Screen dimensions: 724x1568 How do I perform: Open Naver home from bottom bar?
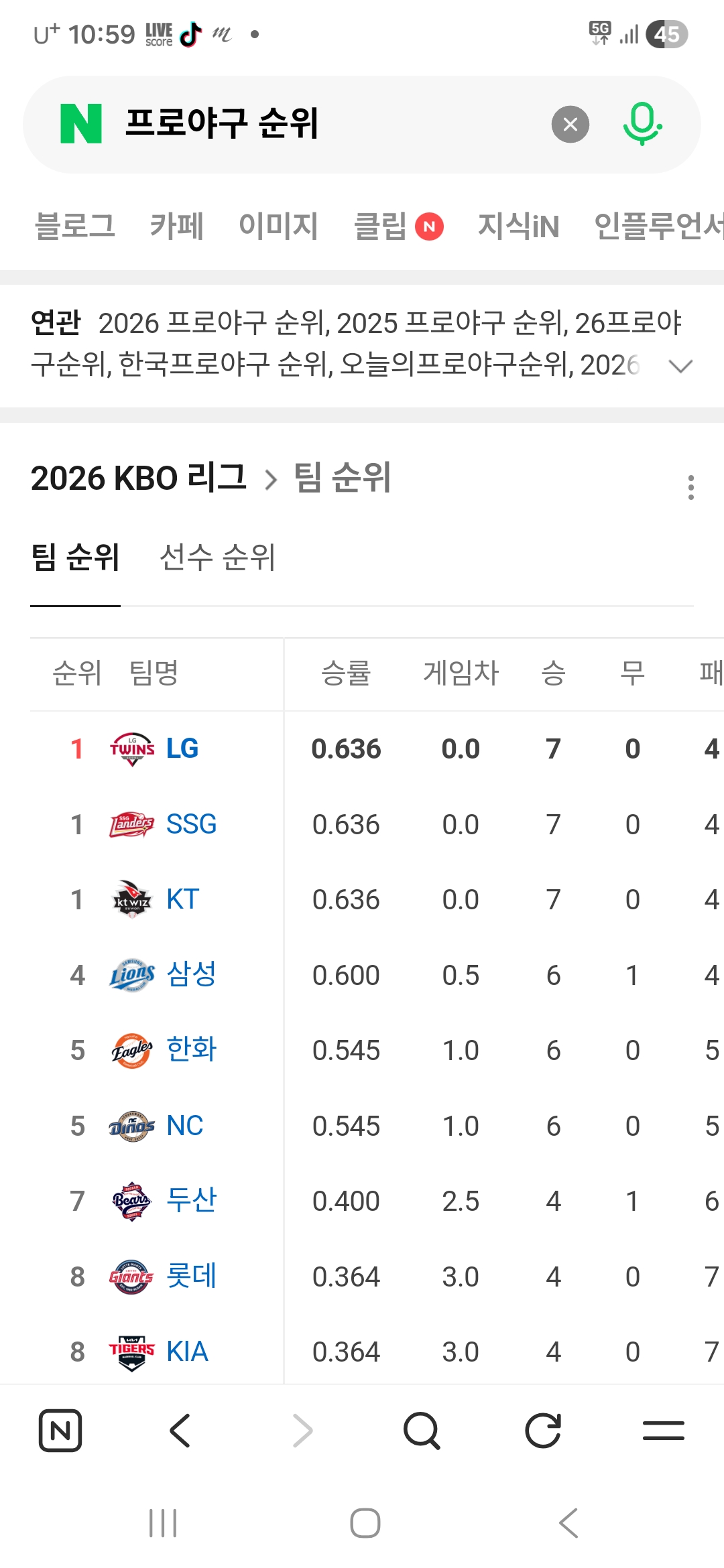60,1431
